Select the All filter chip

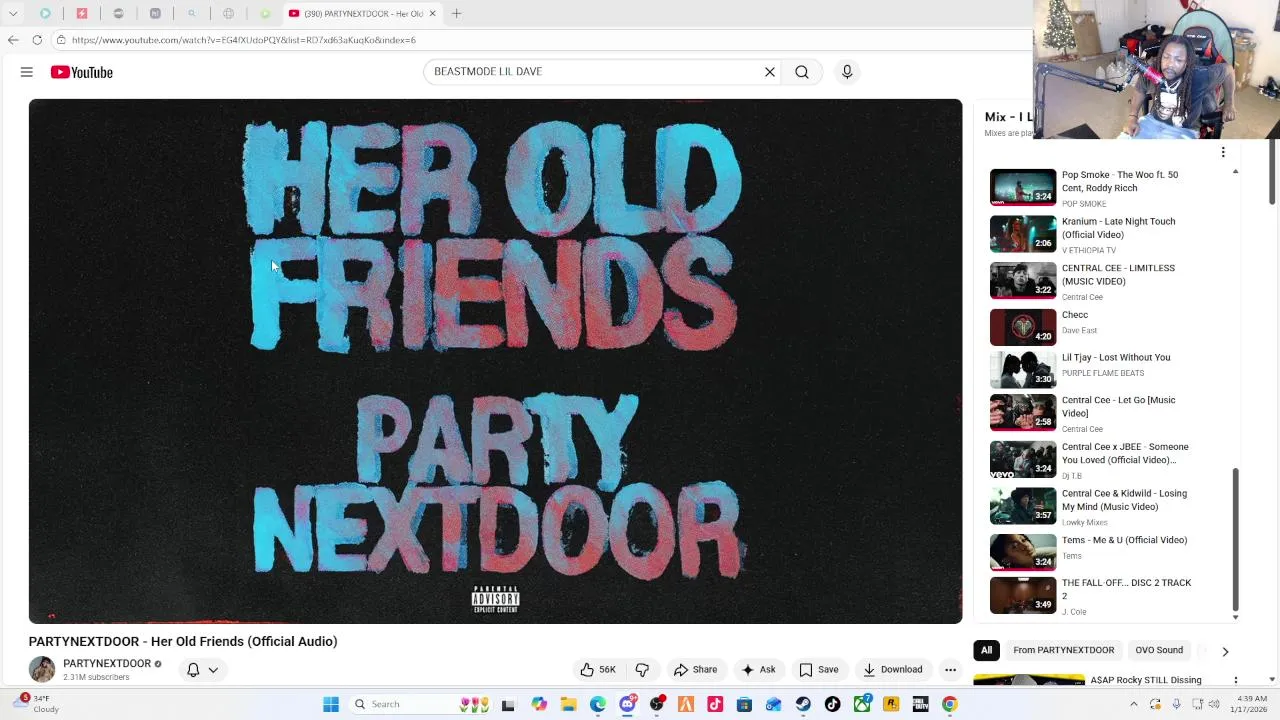(986, 650)
